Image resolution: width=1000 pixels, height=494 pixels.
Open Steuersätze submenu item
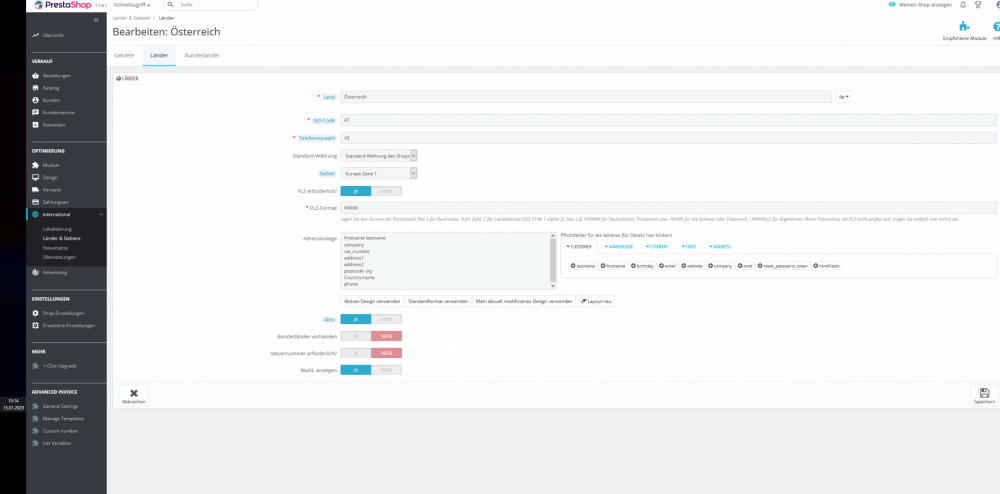(x=55, y=247)
